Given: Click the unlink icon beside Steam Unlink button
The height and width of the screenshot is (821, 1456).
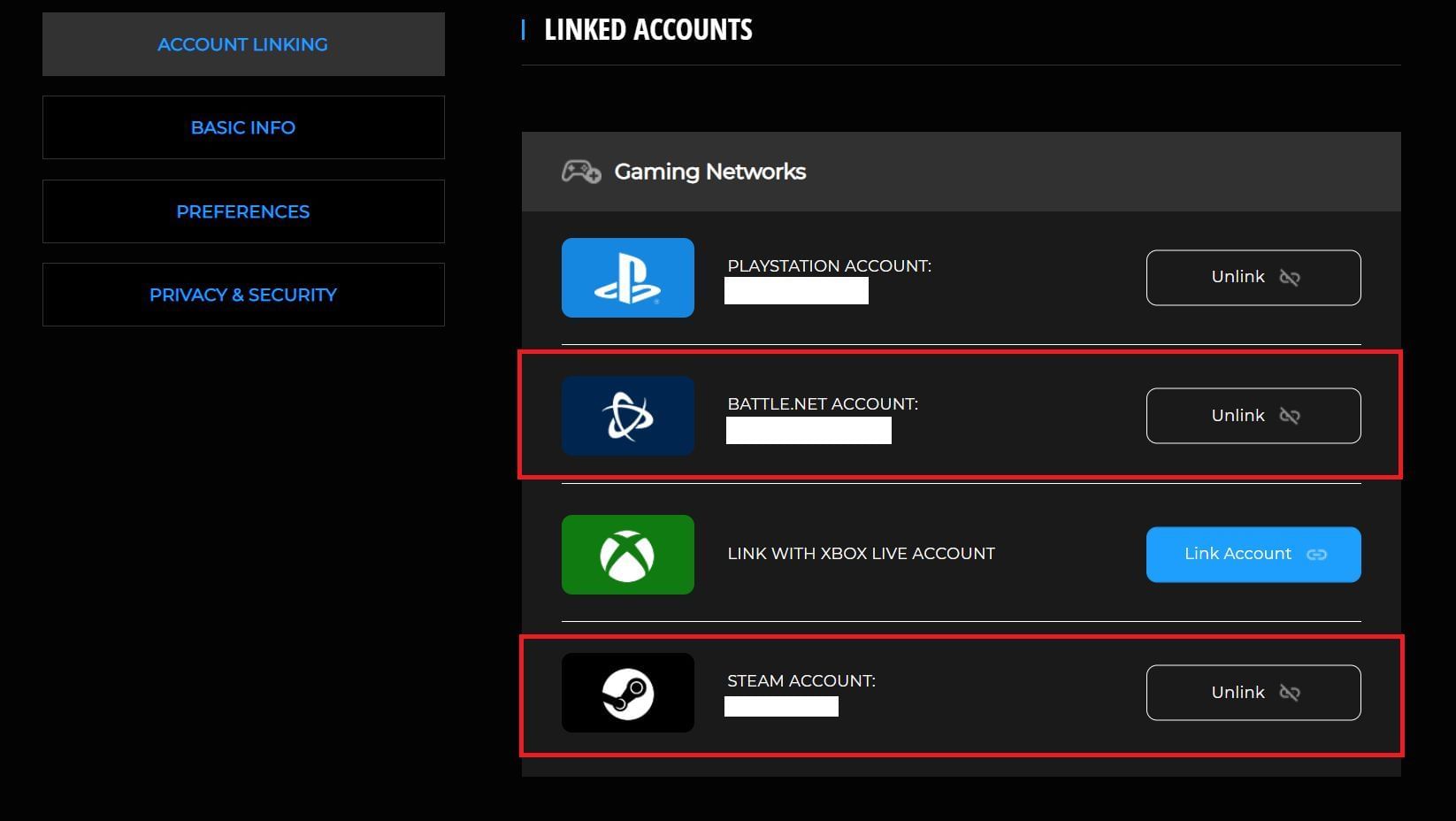Looking at the screenshot, I should [1290, 693].
